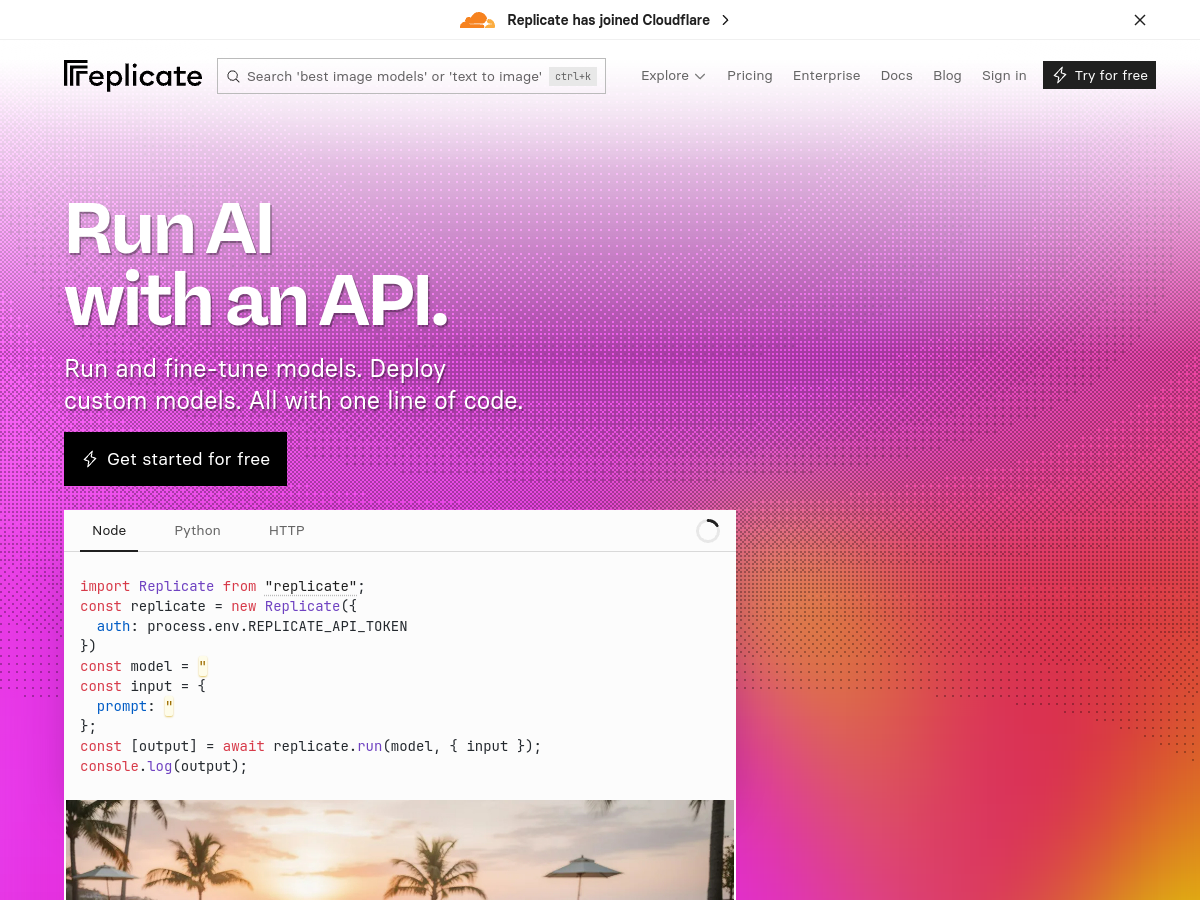Sign in to Replicate
This screenshot has width=1200, height=900.
tap(1004, 75)
